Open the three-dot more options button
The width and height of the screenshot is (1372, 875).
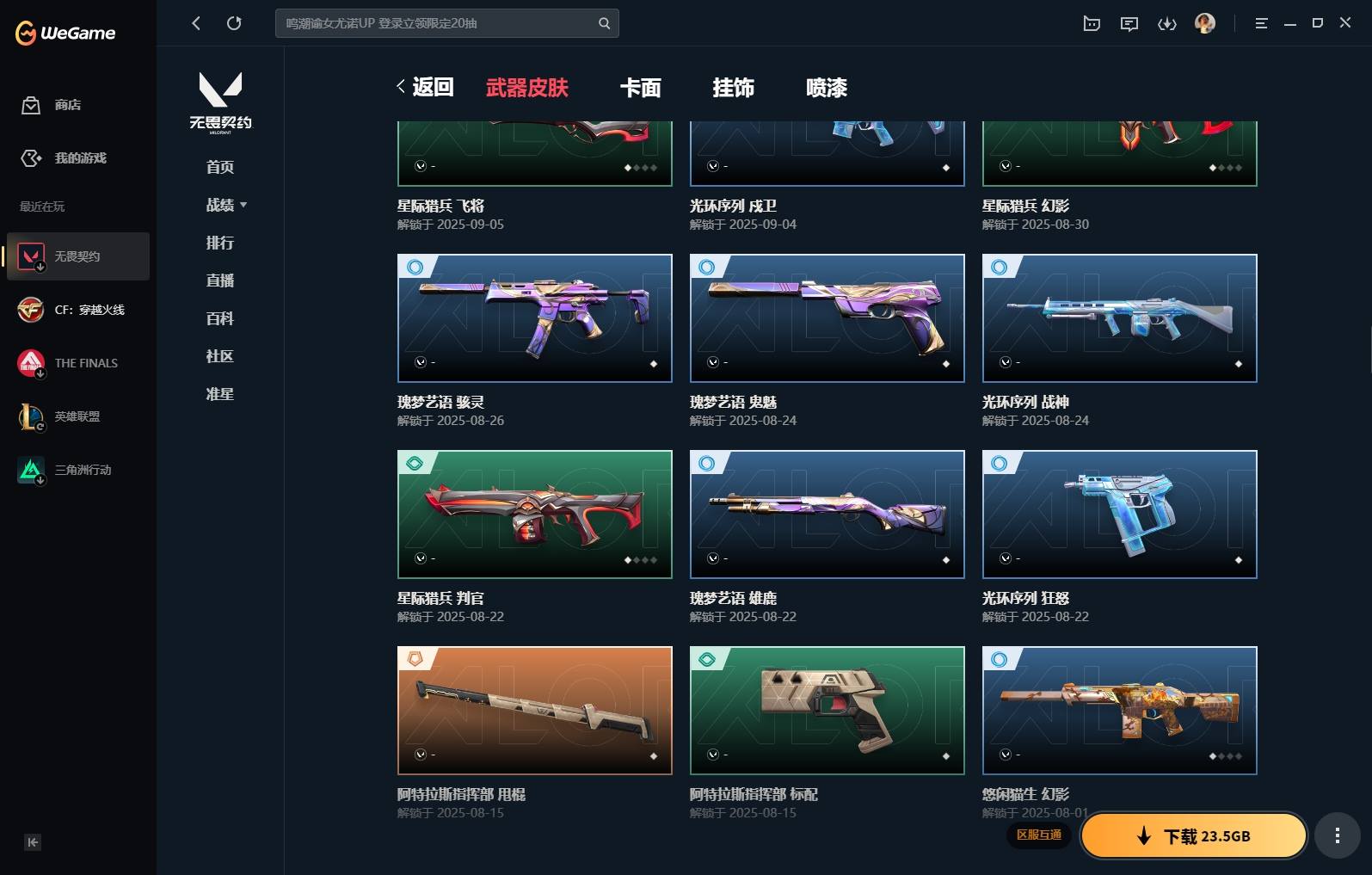pos(1337,835)
